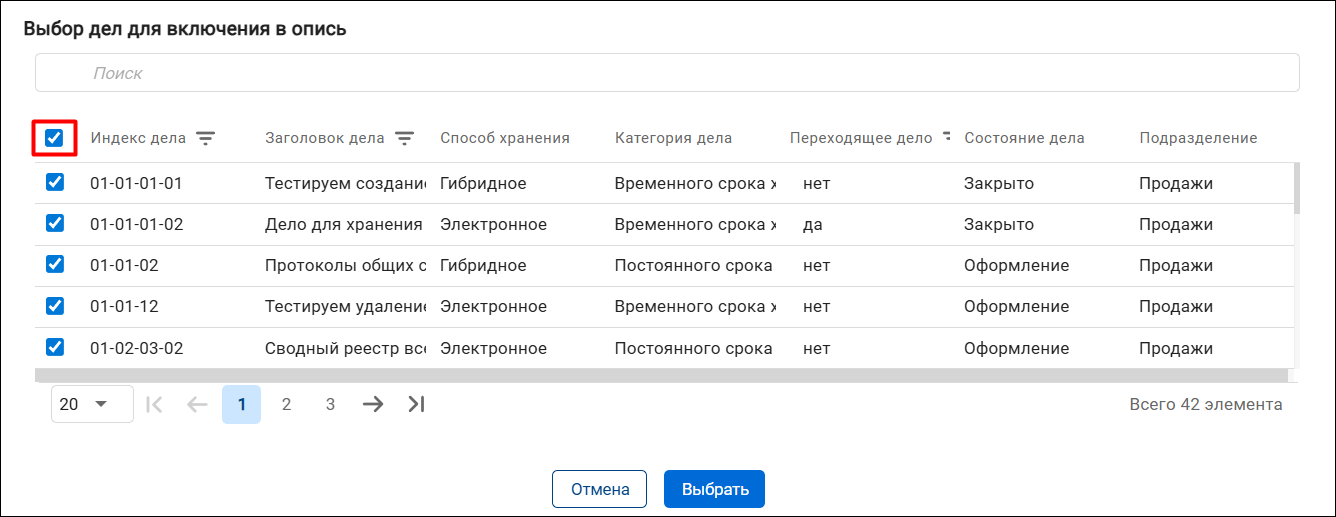Click Категория дела column header
The image size is (1336, 517).
[x=673, y=138]
